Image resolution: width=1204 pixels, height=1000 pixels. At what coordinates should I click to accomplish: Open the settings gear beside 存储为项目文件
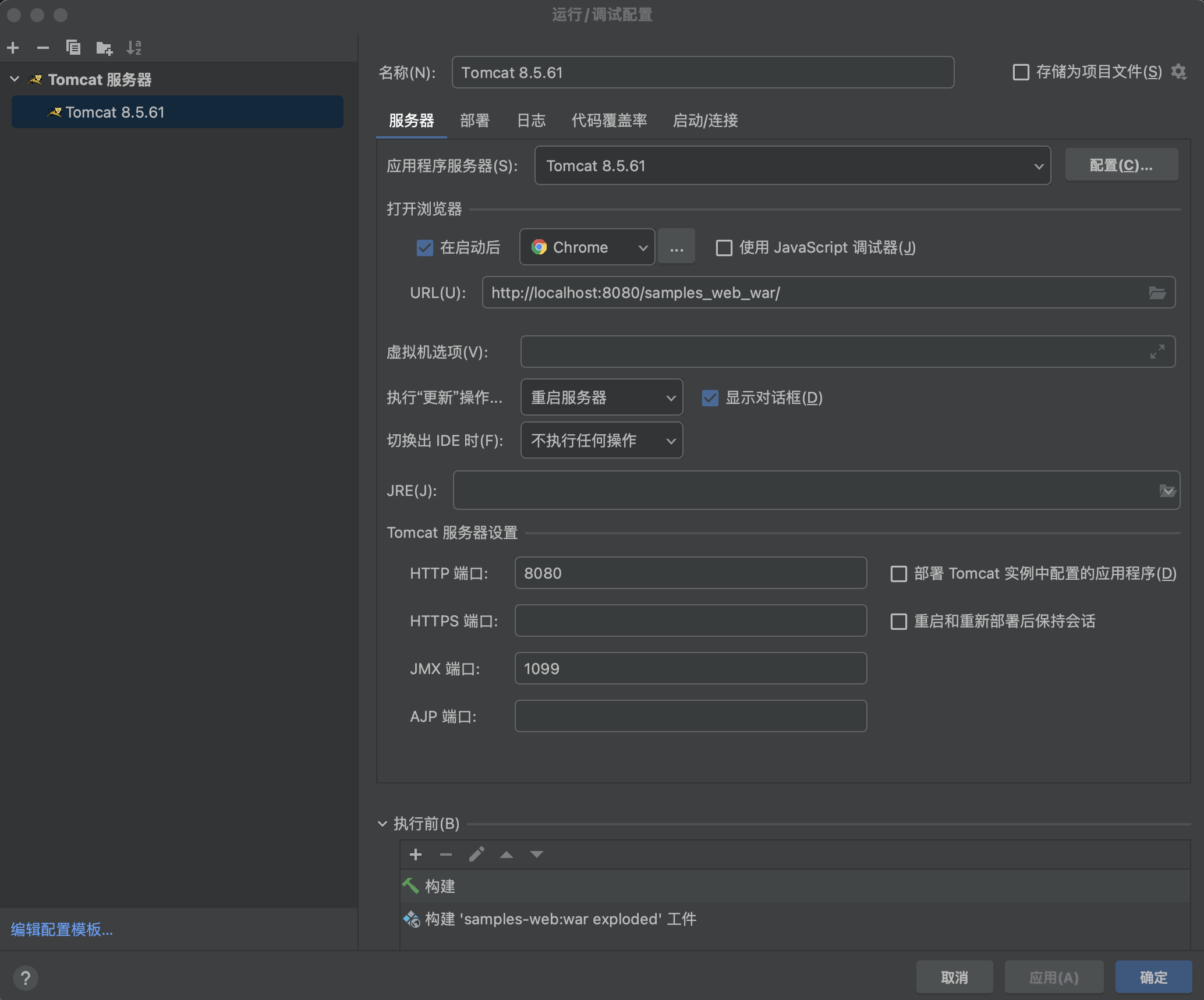pos(1179,72)
